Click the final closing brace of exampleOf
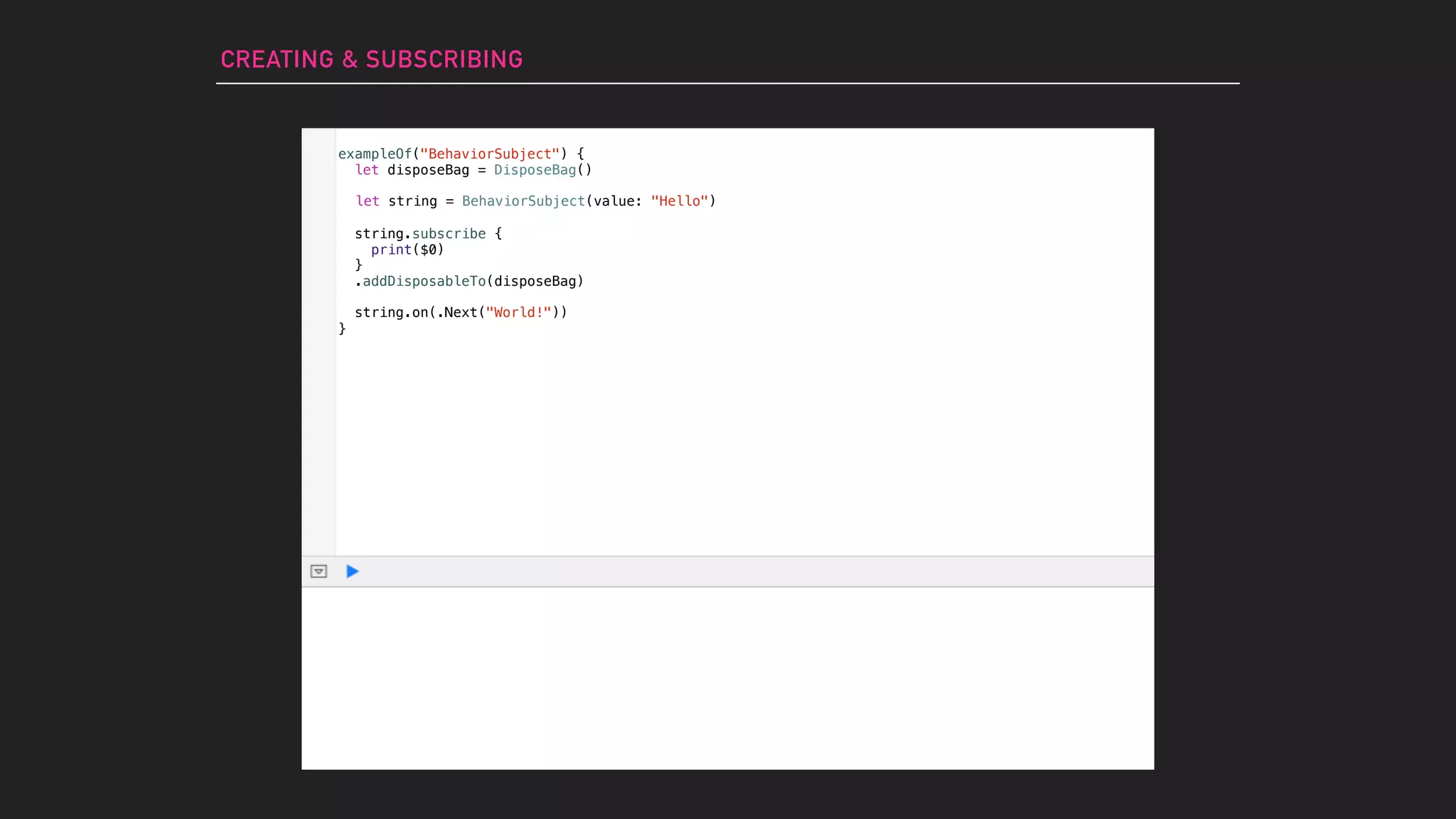This screenshot has width=1456, height=819. point(342,328)
